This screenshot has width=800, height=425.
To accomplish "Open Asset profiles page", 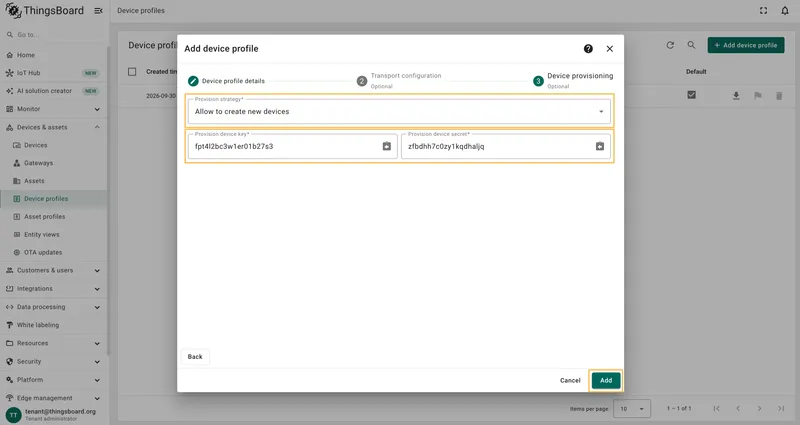I will pos(54,217).
